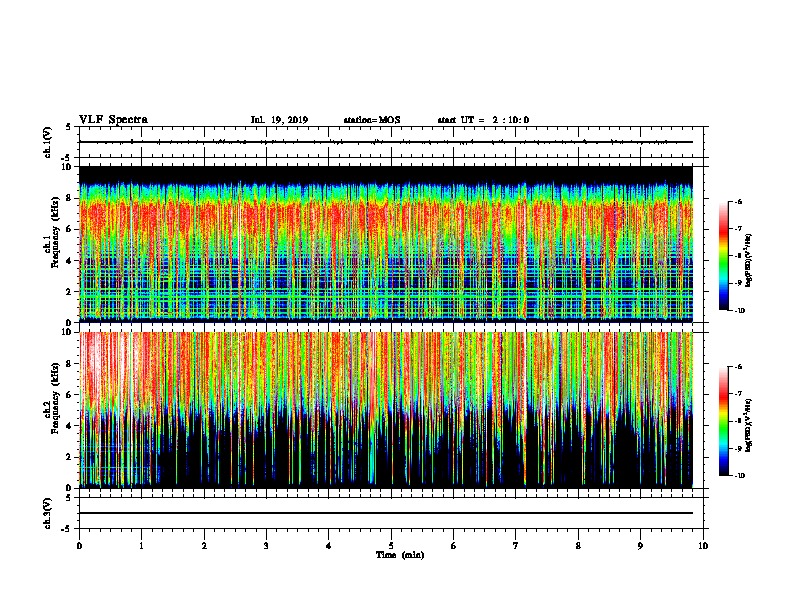This screenshot has height=612, width=792.
Task: Click the ch.1 colorbar log(PSD) unit label
Action: point(749,261)
